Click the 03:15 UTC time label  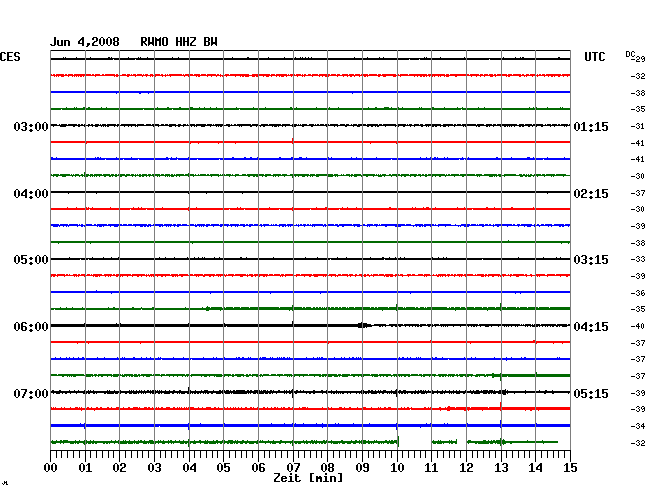(x=591, y=260)
